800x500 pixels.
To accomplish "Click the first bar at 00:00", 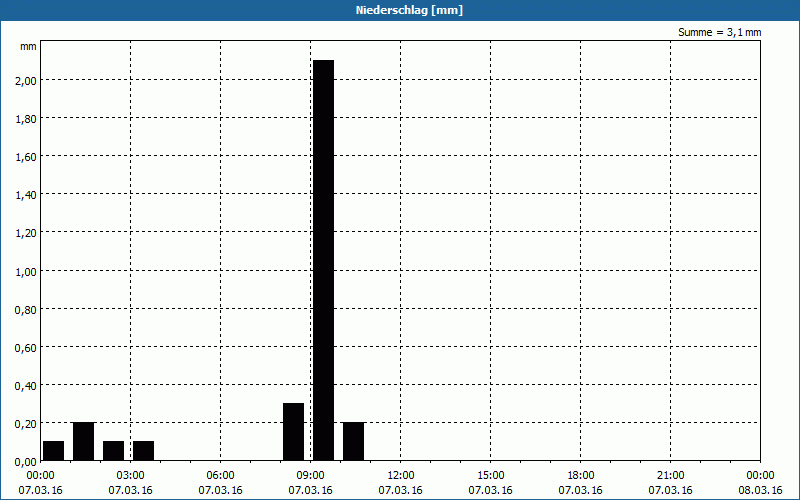I will (x=54, y=451).
